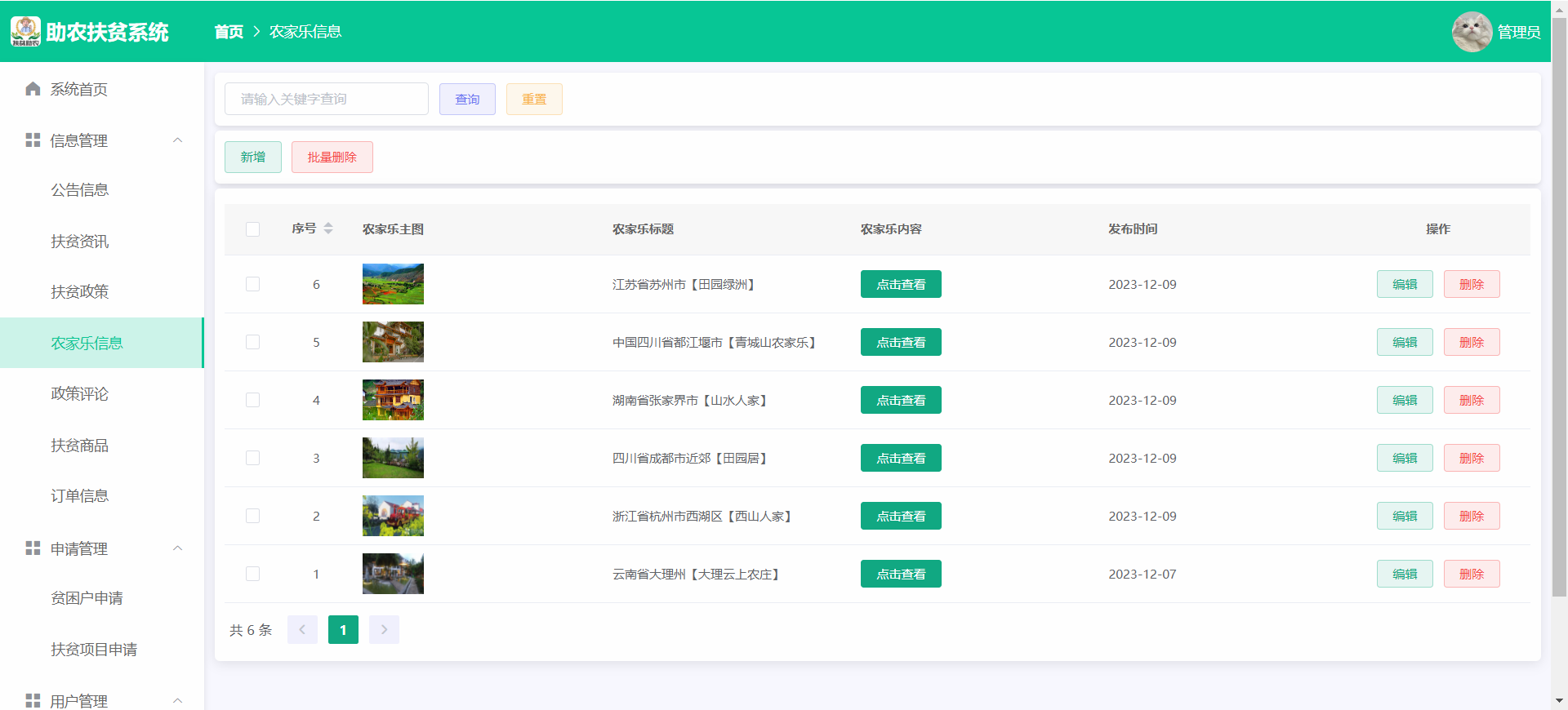Click the 新增 add button
This screenshot has width=1568, height=710.
click(x=253, y=157)
